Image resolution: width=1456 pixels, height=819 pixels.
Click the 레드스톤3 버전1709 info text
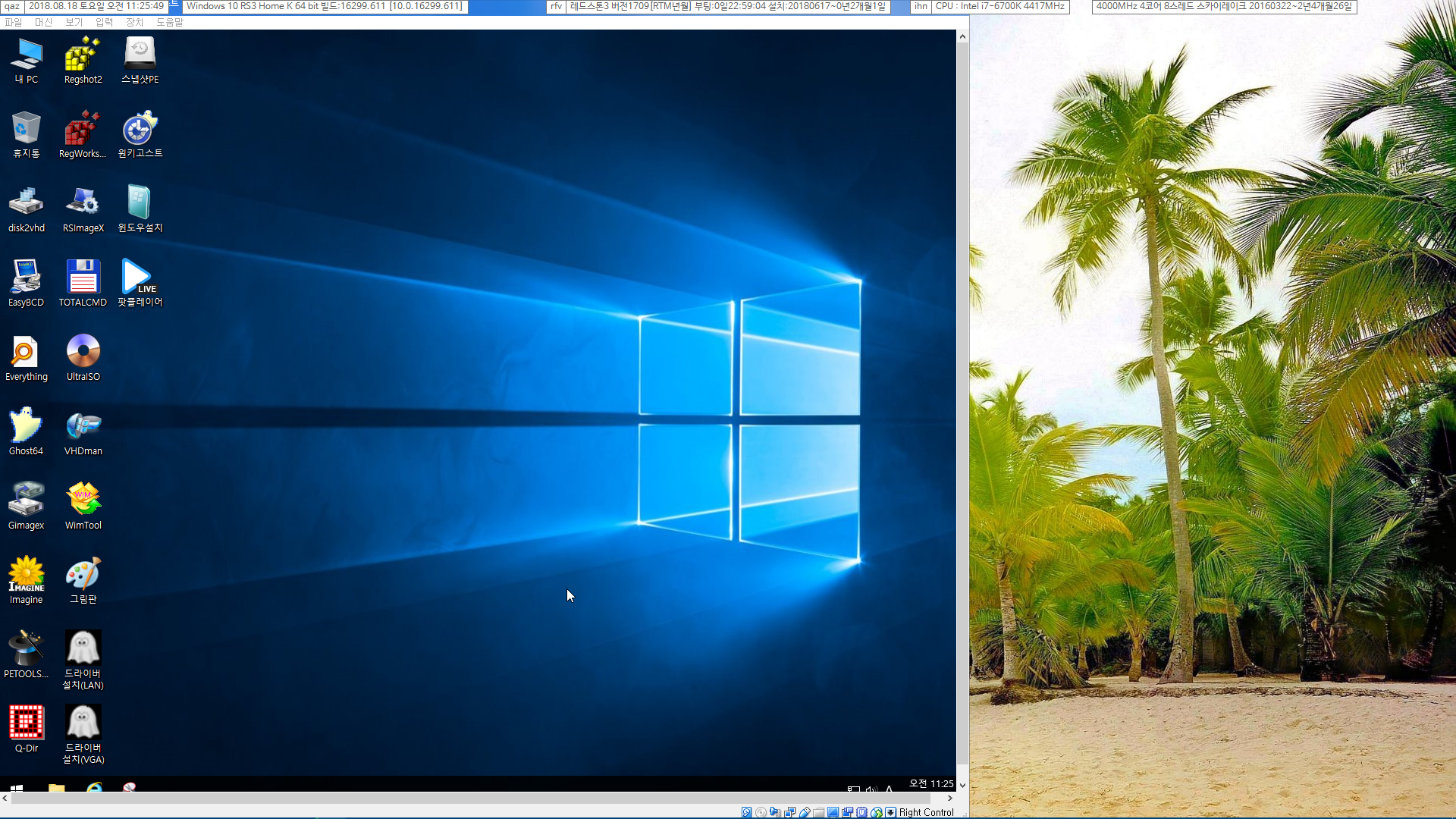(x=728, y=6)
